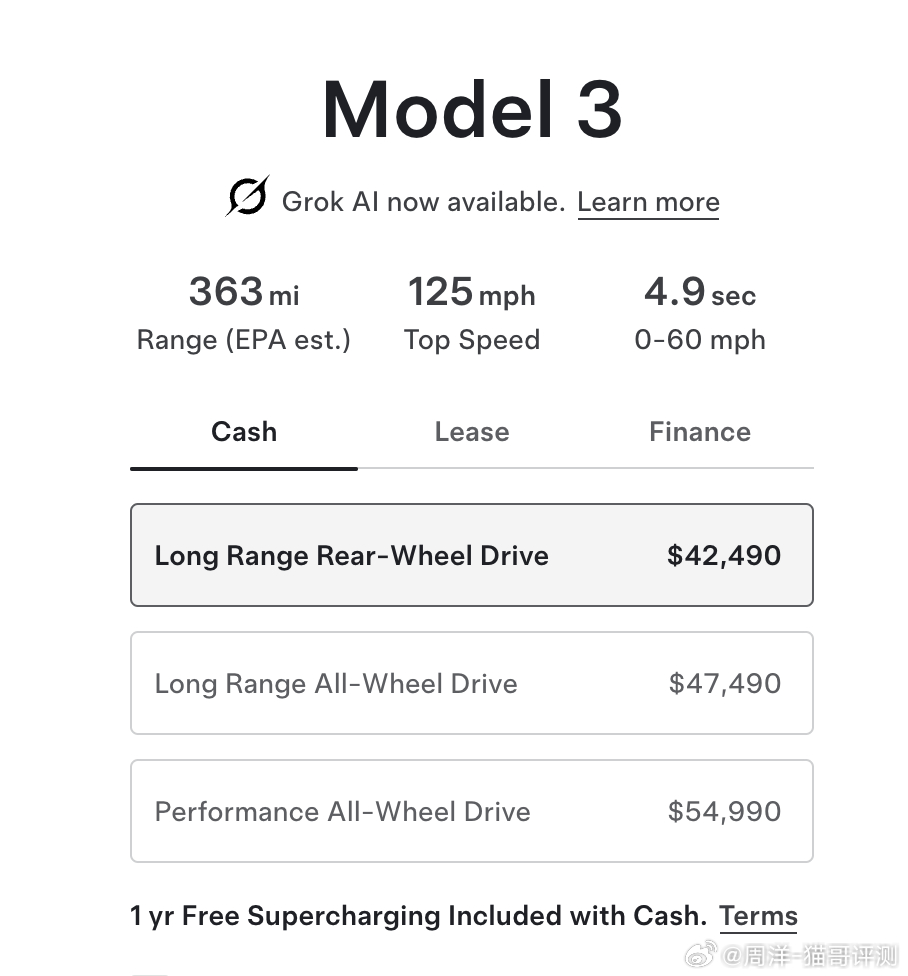
Task: Switch to the Lease tab
Action: click(x=472, y=432)
